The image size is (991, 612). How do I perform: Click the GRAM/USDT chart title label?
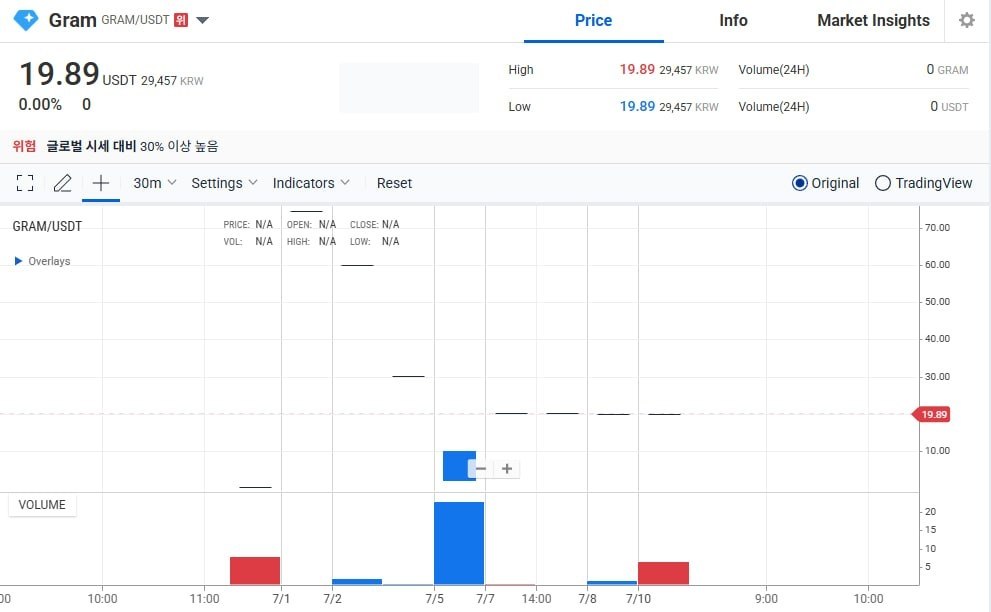coord(47,226)
